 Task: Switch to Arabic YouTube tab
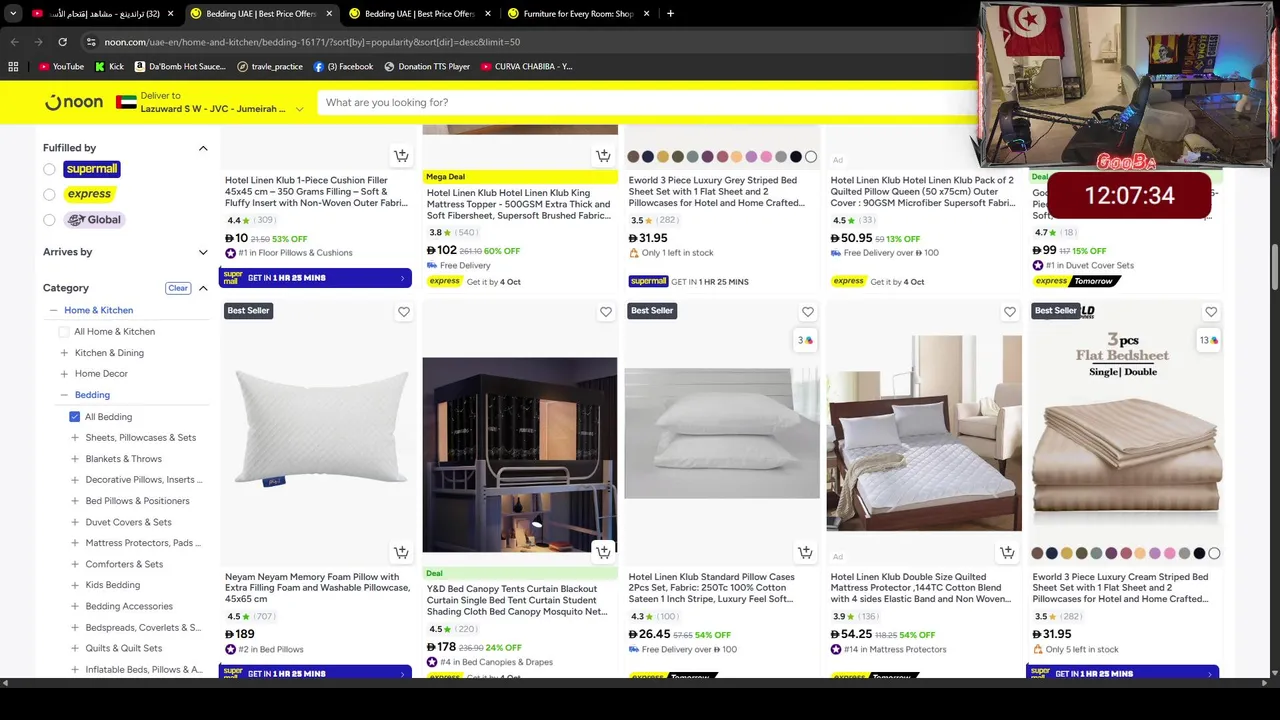[x=103, y=14]
